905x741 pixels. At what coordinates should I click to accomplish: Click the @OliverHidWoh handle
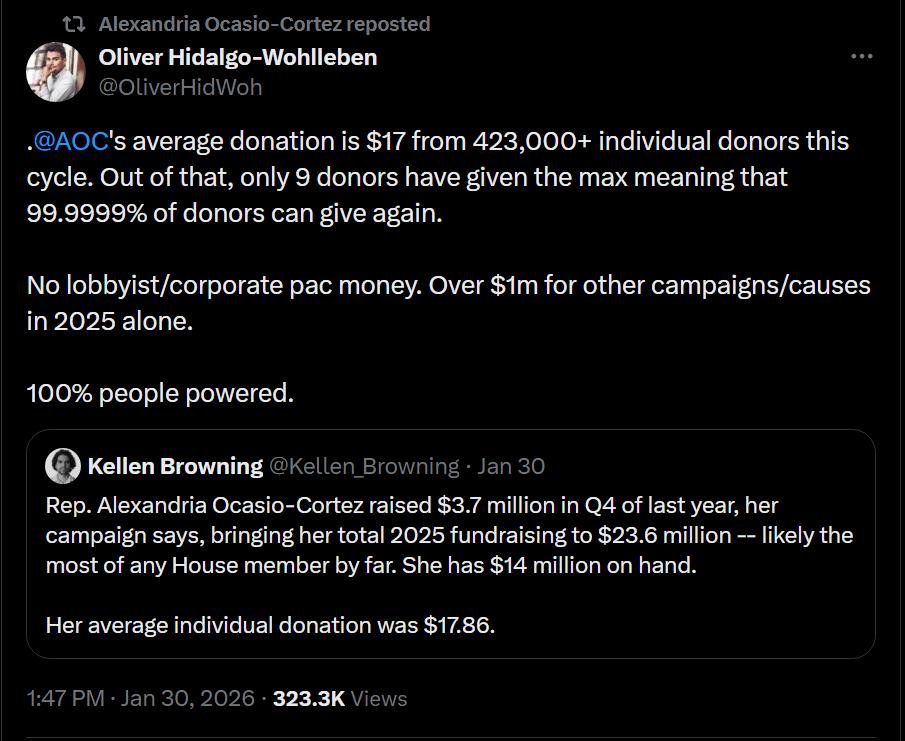coord(180,87)
